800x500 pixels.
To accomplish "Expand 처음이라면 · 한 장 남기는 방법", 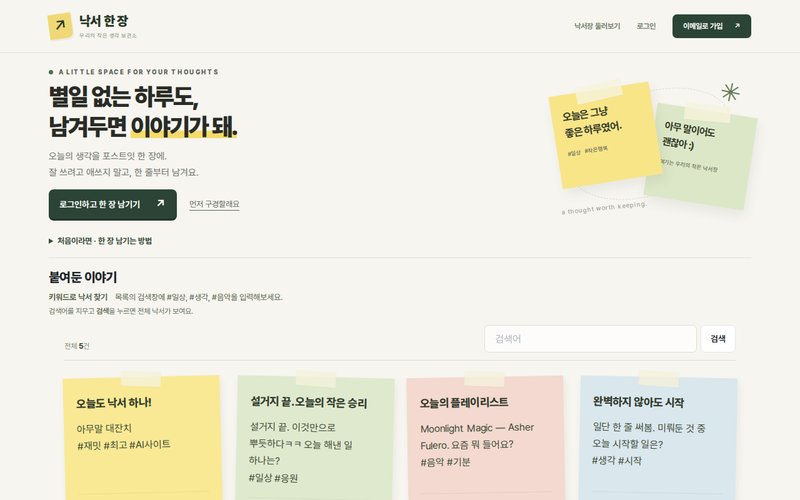I will coord(101,241).
